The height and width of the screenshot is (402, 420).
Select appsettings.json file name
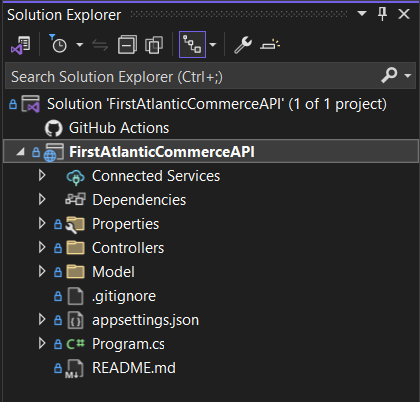(x=145, y=320)
